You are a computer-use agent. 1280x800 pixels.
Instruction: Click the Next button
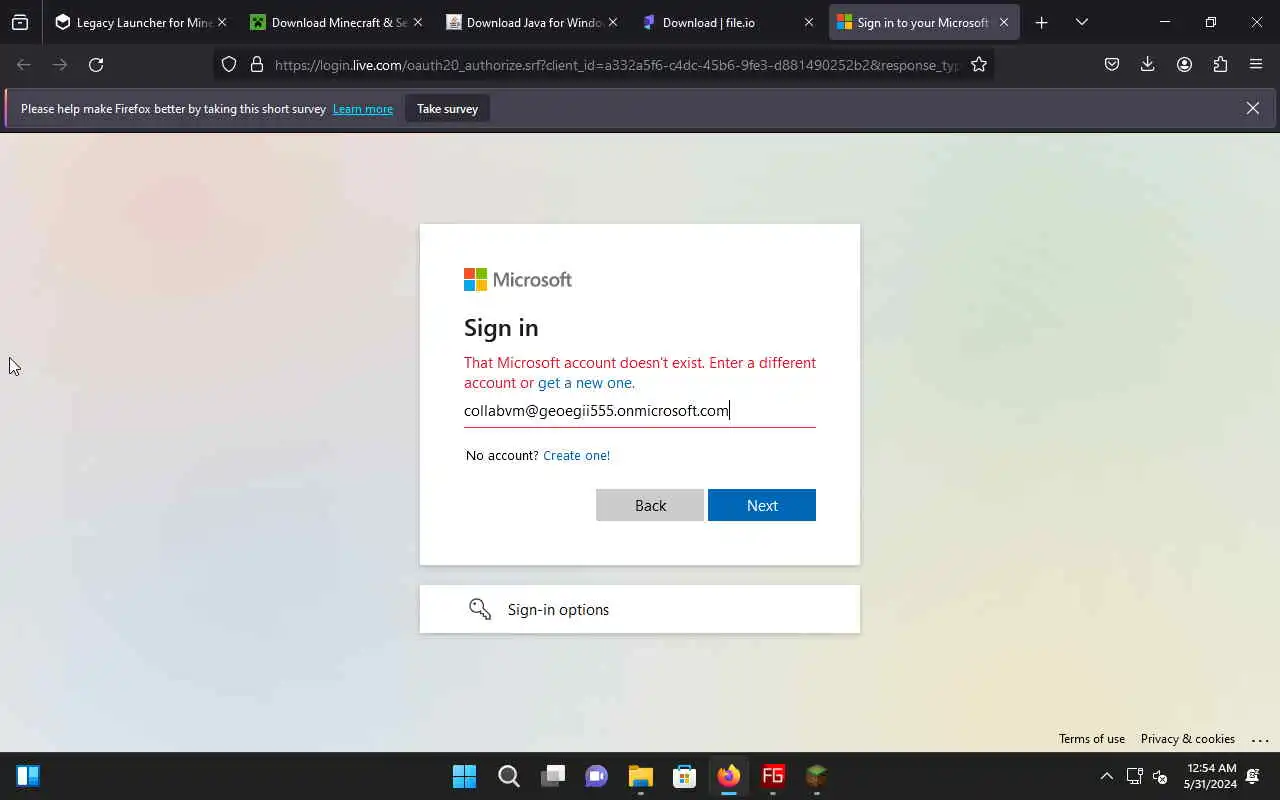[762, 505]
